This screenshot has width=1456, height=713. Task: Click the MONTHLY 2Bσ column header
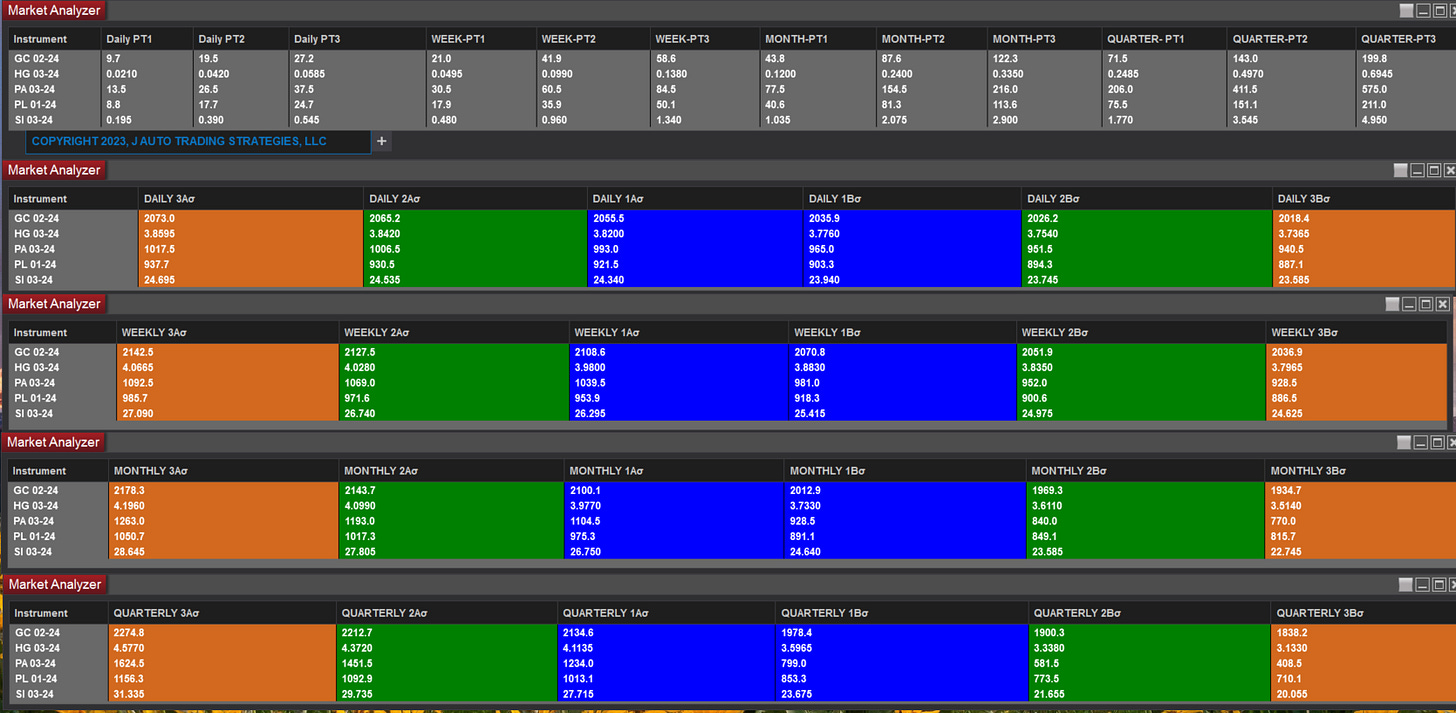pos(1145,471)
